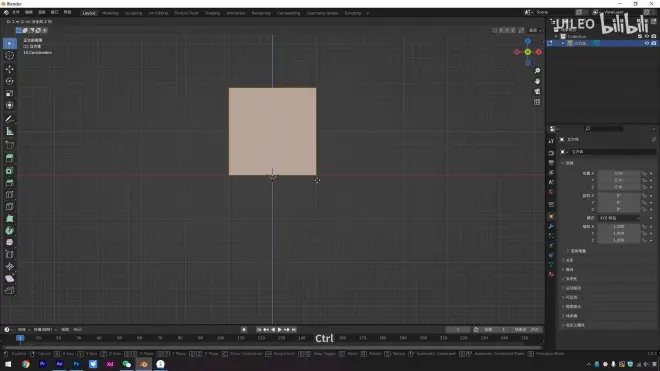
Task: Select the Annotate pencil tool
Action: point(9,119)
